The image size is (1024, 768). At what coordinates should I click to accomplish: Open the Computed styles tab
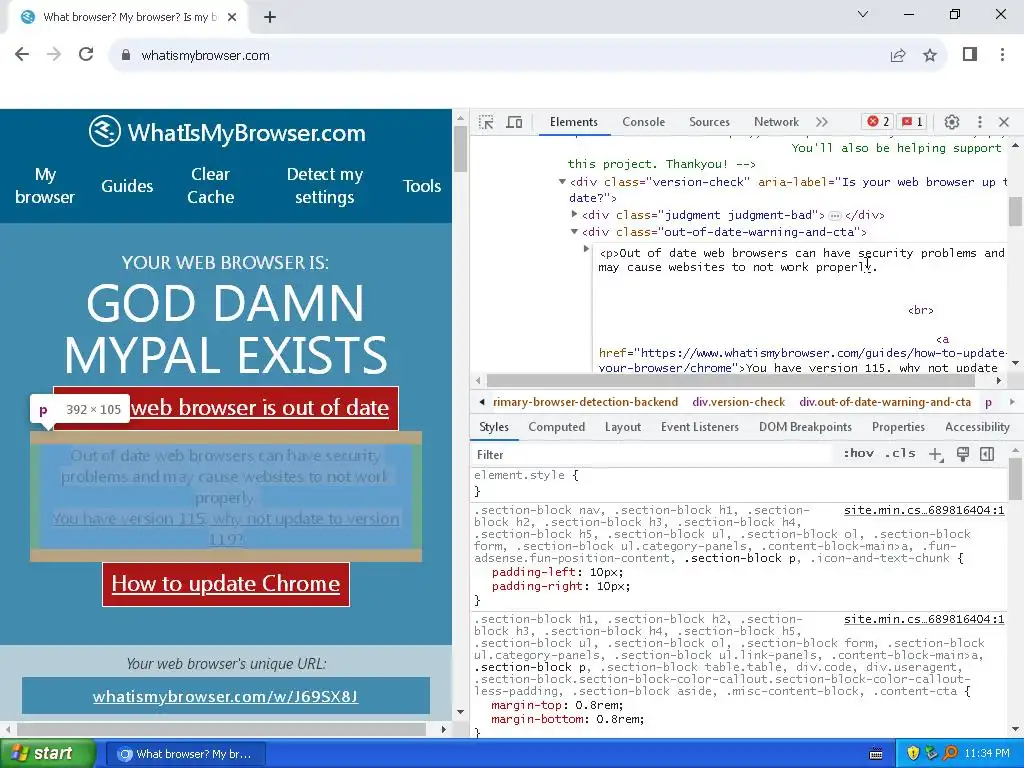[556, 427]
